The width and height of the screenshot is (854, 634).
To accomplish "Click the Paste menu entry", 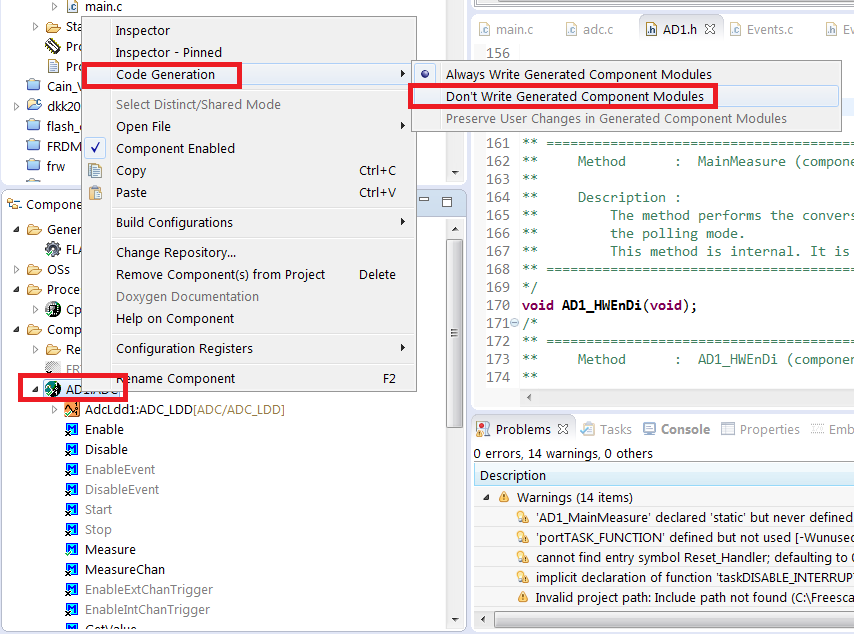I will pos(131,193).
